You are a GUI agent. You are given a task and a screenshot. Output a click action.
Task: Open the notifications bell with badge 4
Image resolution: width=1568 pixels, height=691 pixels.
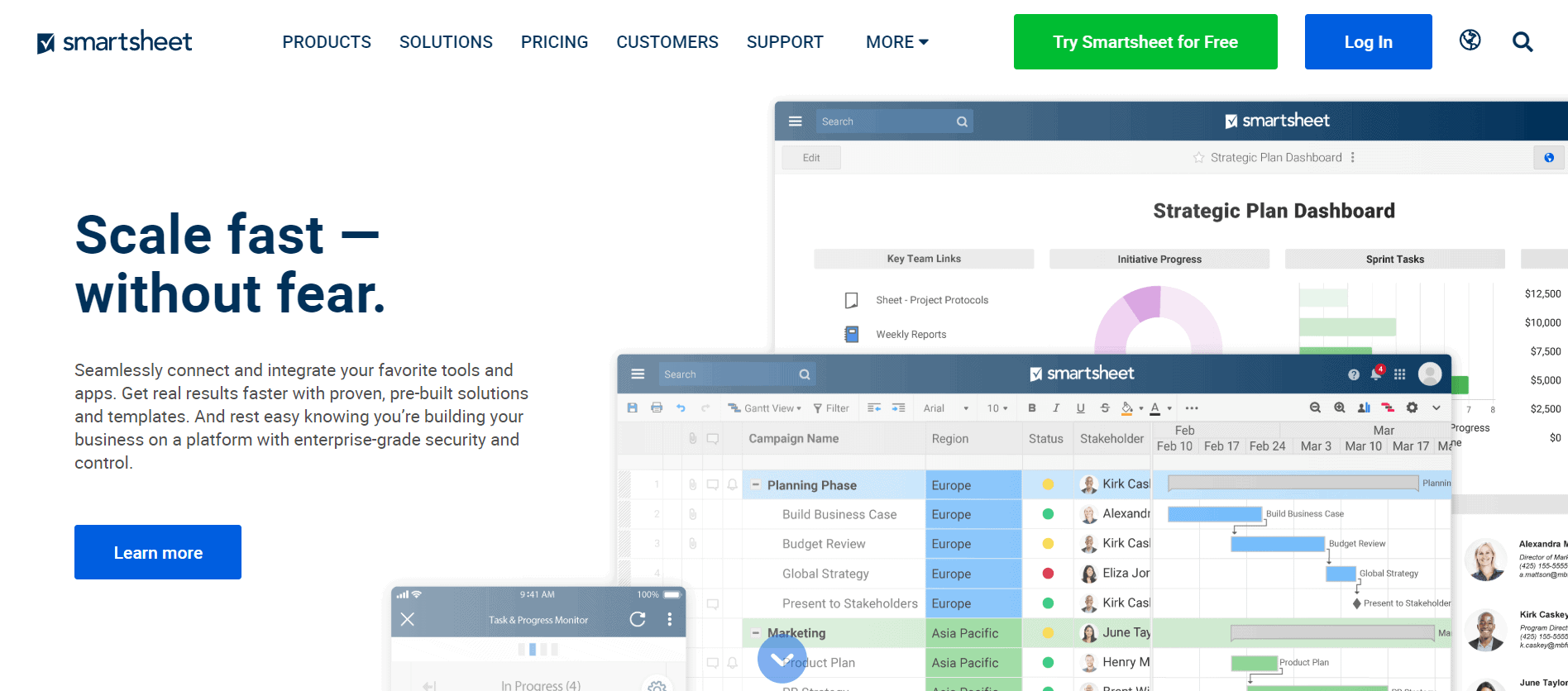point(1376,374)
